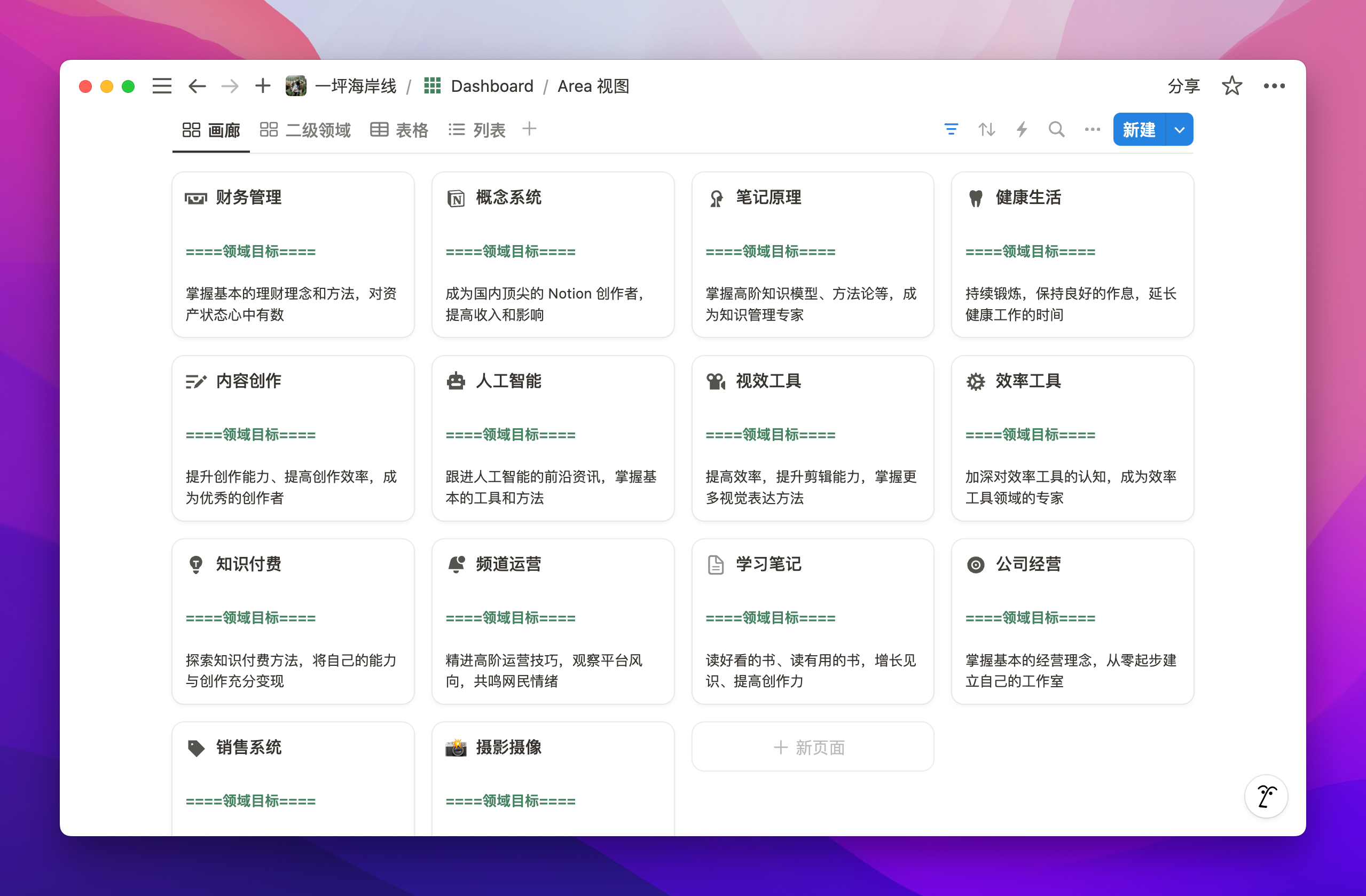Switch to the 列表 view tab

(477, 130)
